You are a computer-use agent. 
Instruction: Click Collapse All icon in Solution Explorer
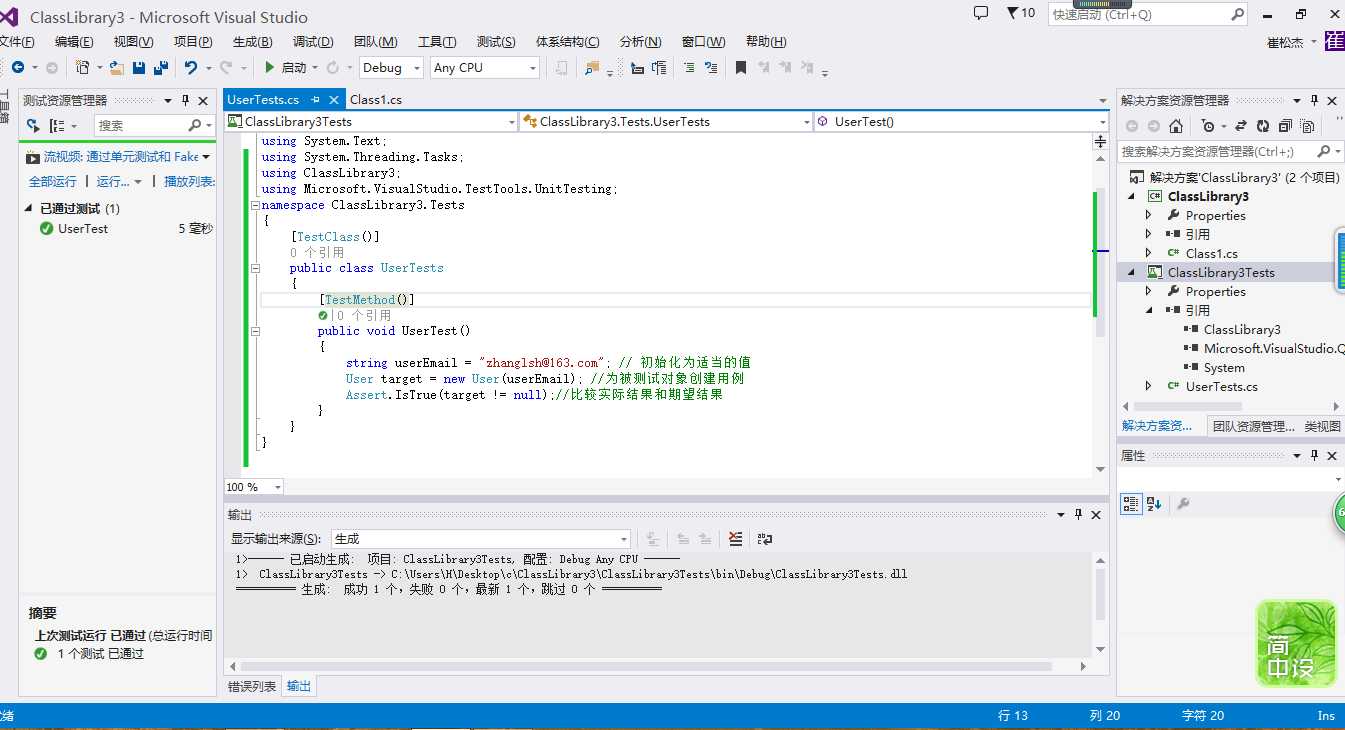click(x=1285, y=126)
